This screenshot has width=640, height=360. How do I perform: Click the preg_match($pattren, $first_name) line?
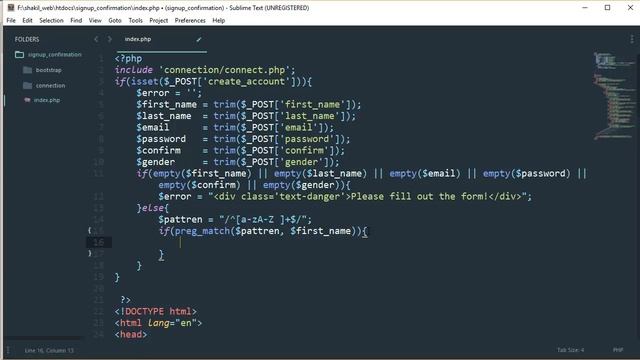click(263, 231)
